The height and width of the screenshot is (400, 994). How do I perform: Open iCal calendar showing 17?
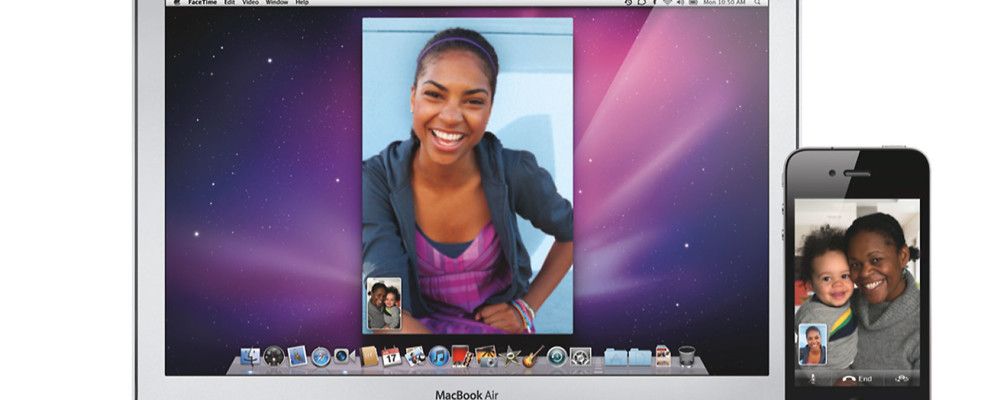[391, 357]
